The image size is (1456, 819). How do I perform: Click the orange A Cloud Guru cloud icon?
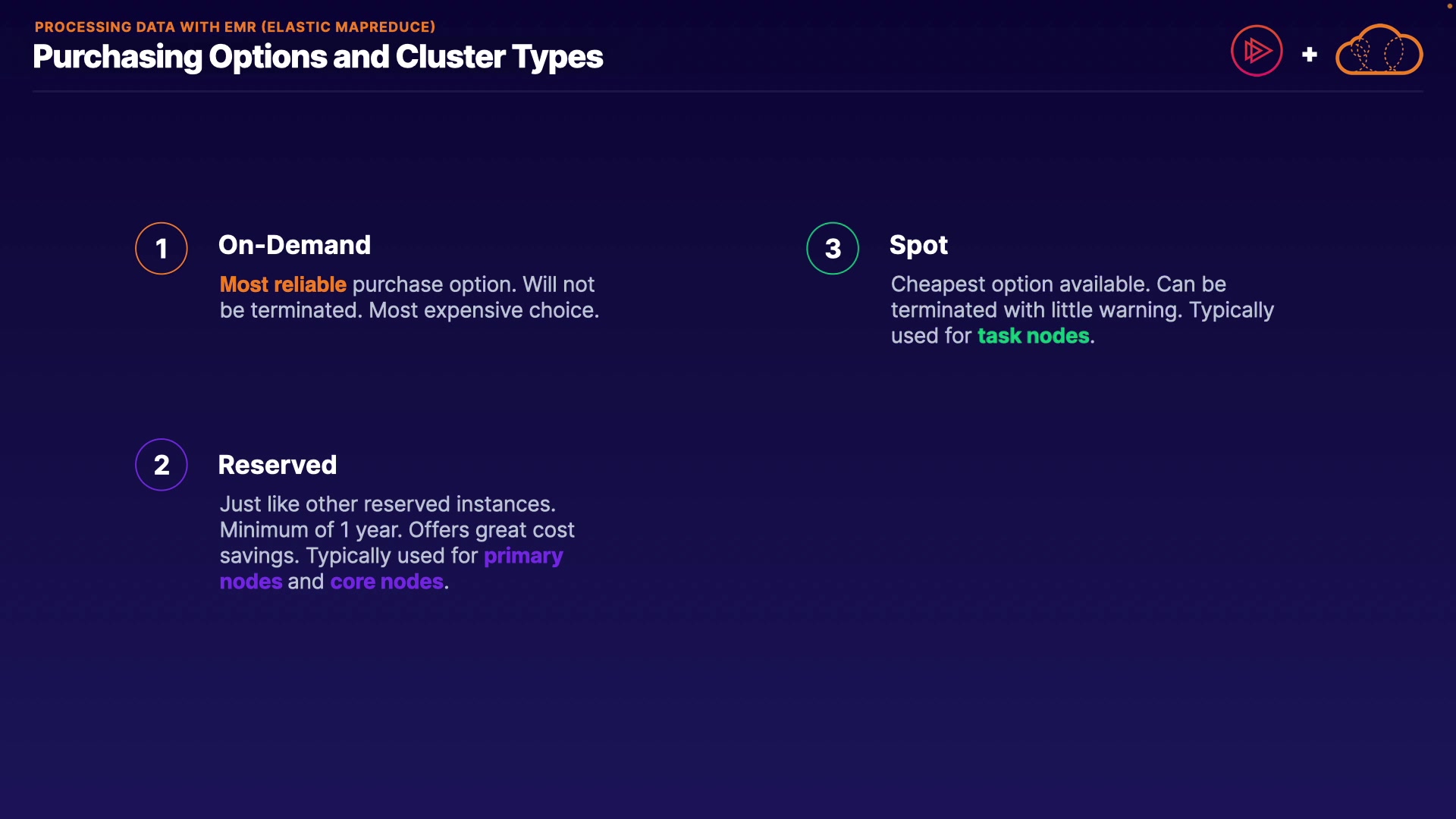tap(1379, 51)
